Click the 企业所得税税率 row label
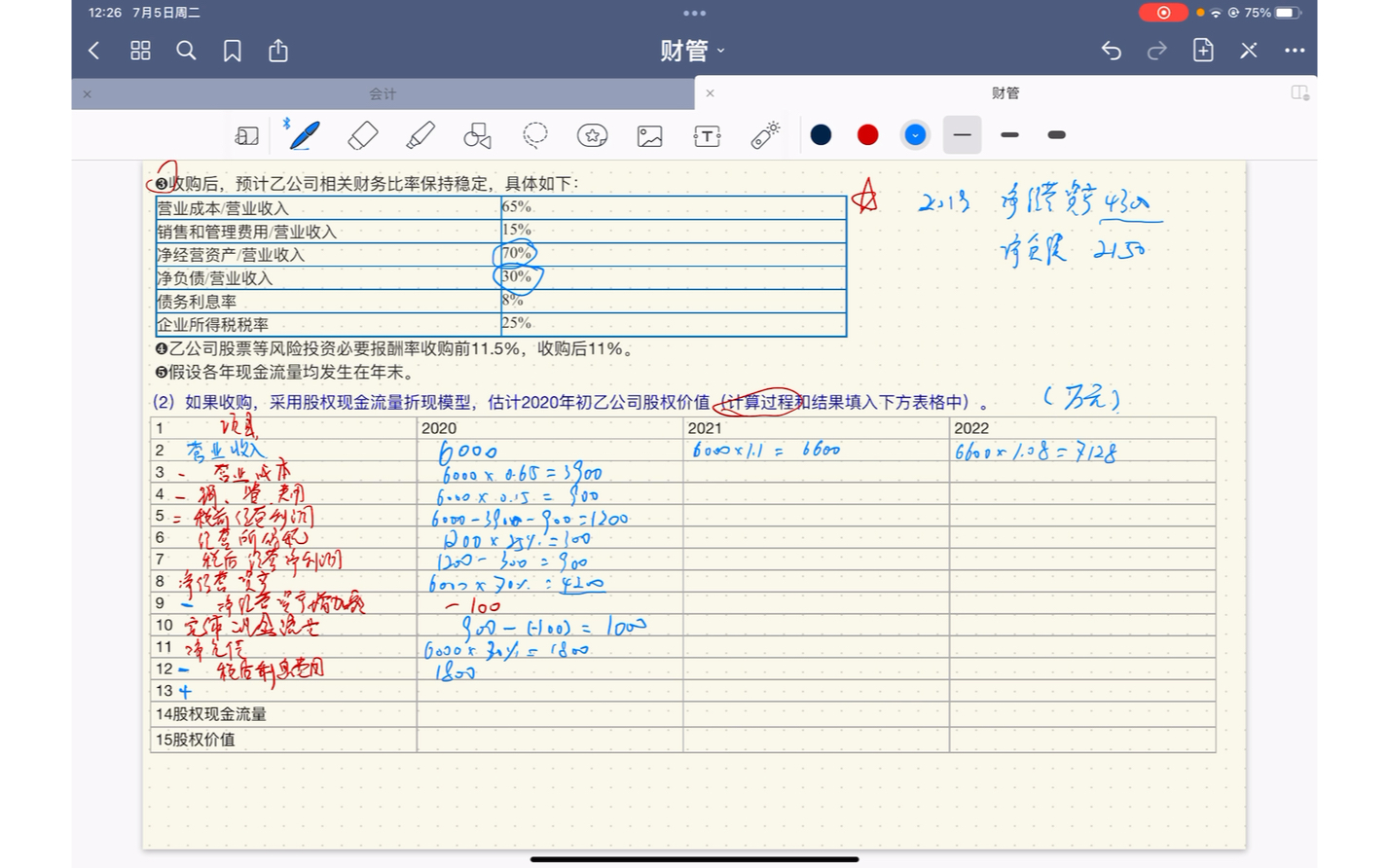The height and width of the screenshot is (868, 1389). pyautogui.click(x=212, y=325)
